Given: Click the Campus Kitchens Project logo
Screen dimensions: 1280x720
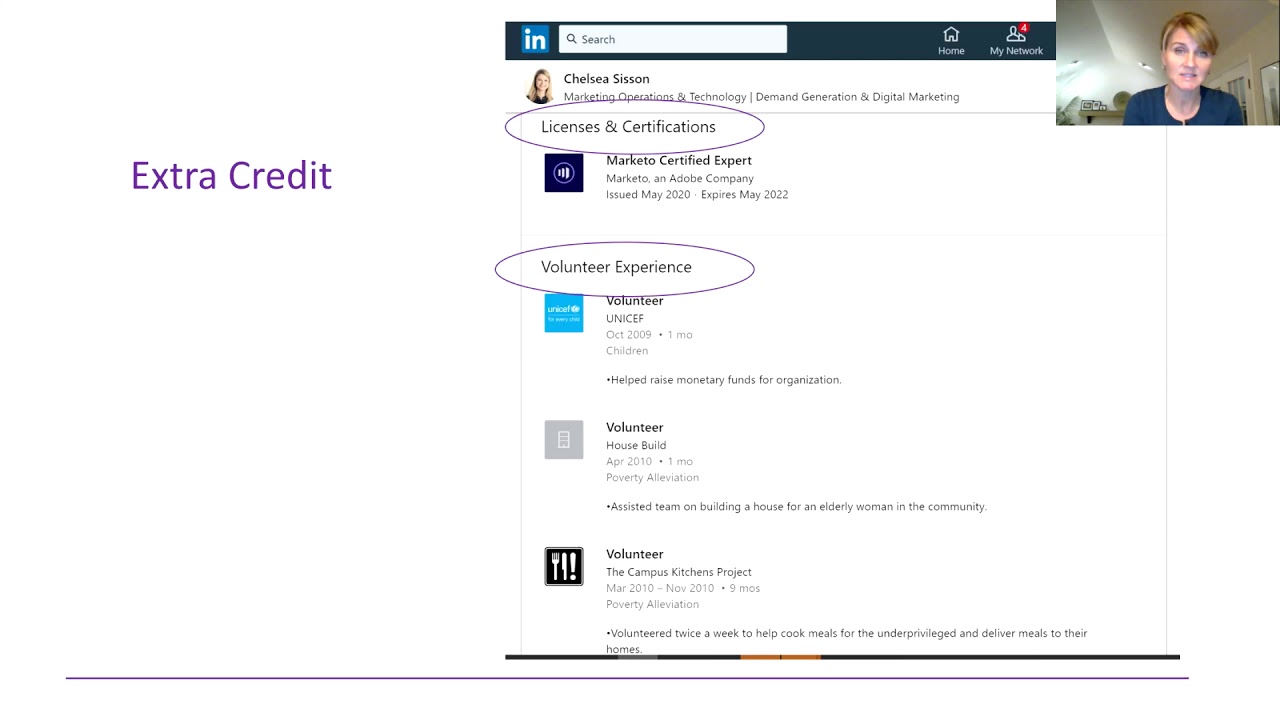Looking at the screenshot, I should pyautogui.click(x=564, y=567).
